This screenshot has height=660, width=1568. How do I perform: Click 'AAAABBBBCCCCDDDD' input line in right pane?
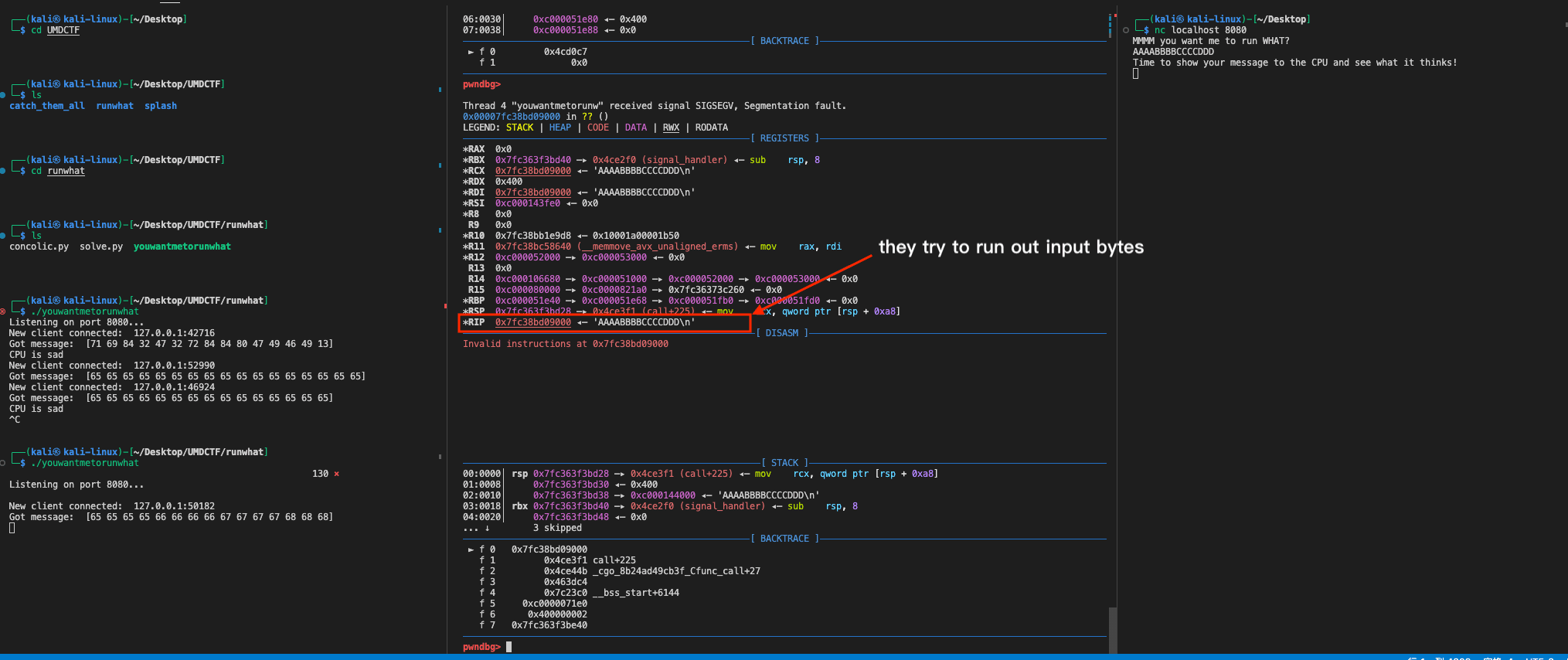click(x=1173, y=52)
